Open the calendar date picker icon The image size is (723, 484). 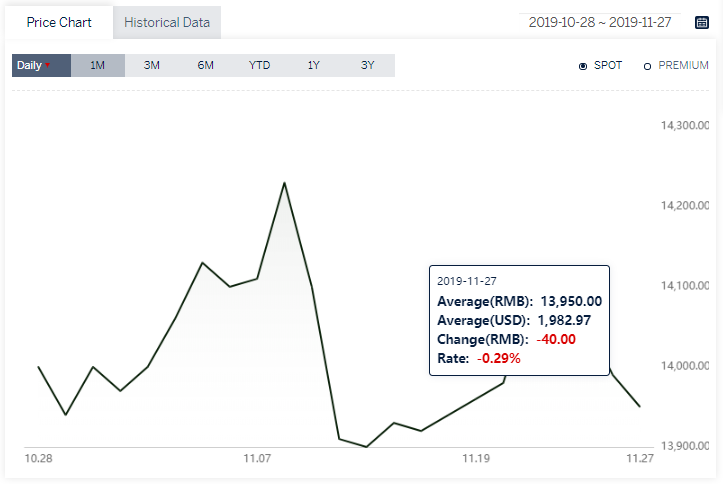(702, 22)
